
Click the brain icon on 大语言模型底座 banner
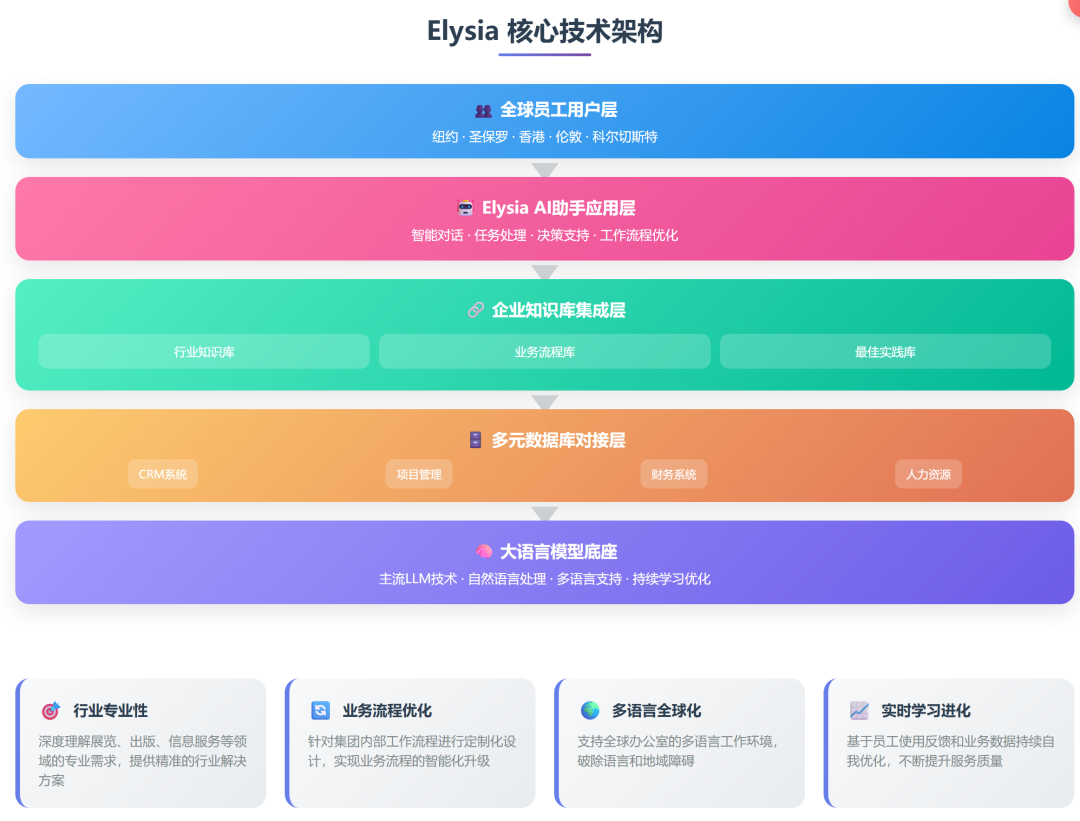tap(485, 551)
